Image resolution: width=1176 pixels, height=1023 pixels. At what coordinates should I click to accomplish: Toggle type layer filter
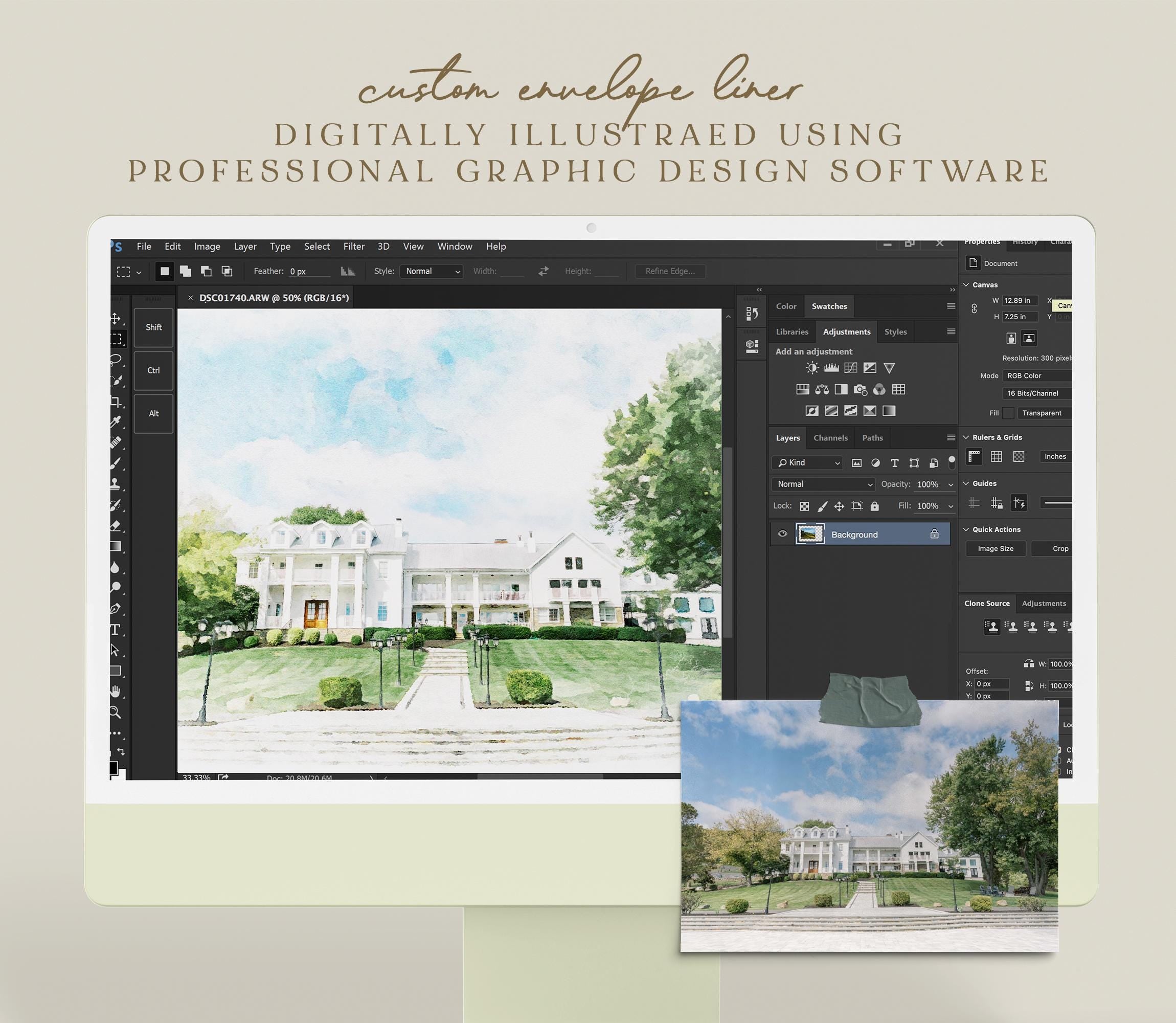click(x=894, y=463)
